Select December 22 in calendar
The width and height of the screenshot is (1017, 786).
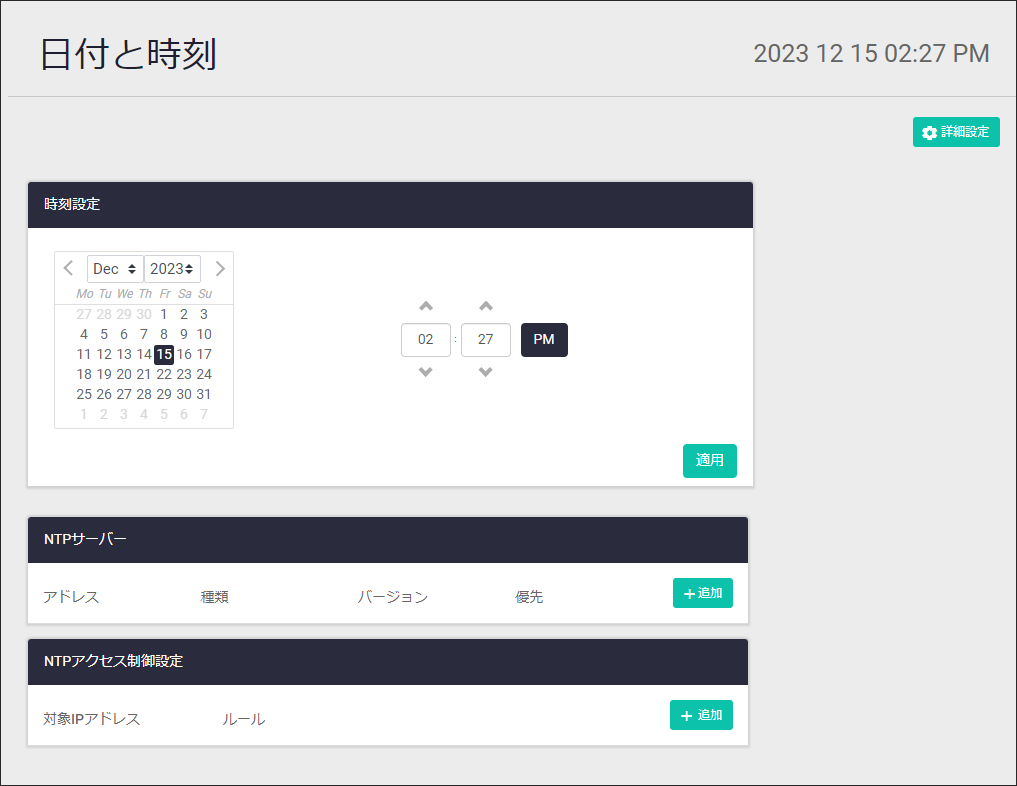164,374
